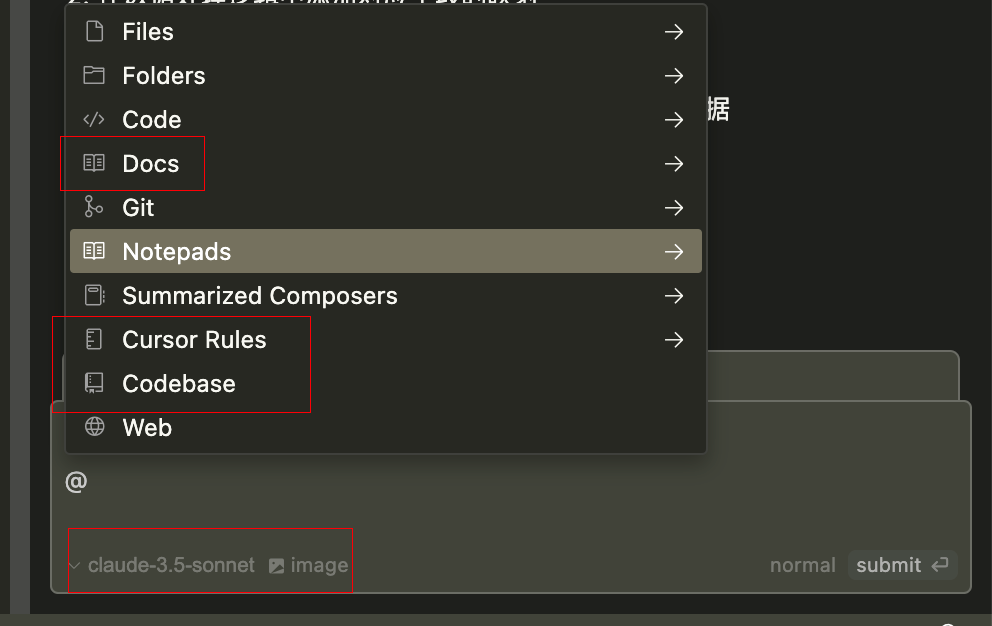Viewport: 992px width, 626px height.
Task: Click the Cursor Rules icon
Action: click(94, 339)
